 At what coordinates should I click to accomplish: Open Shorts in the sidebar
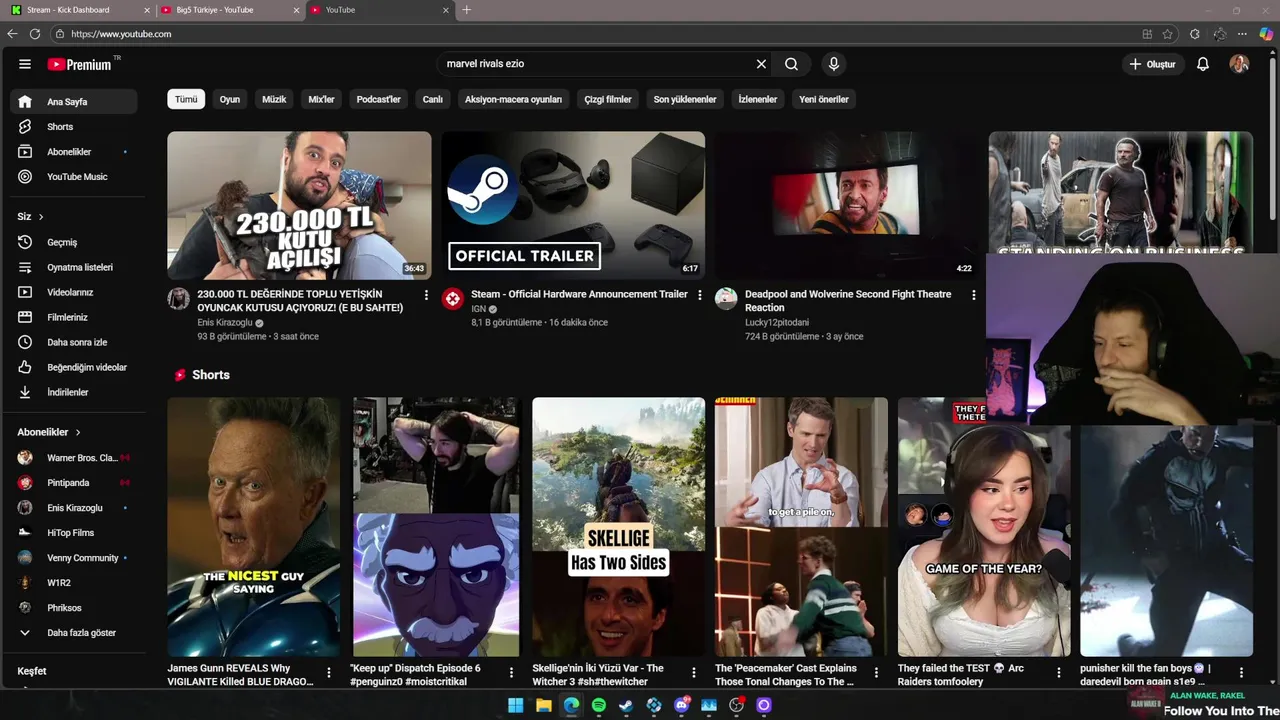(74, 127)
